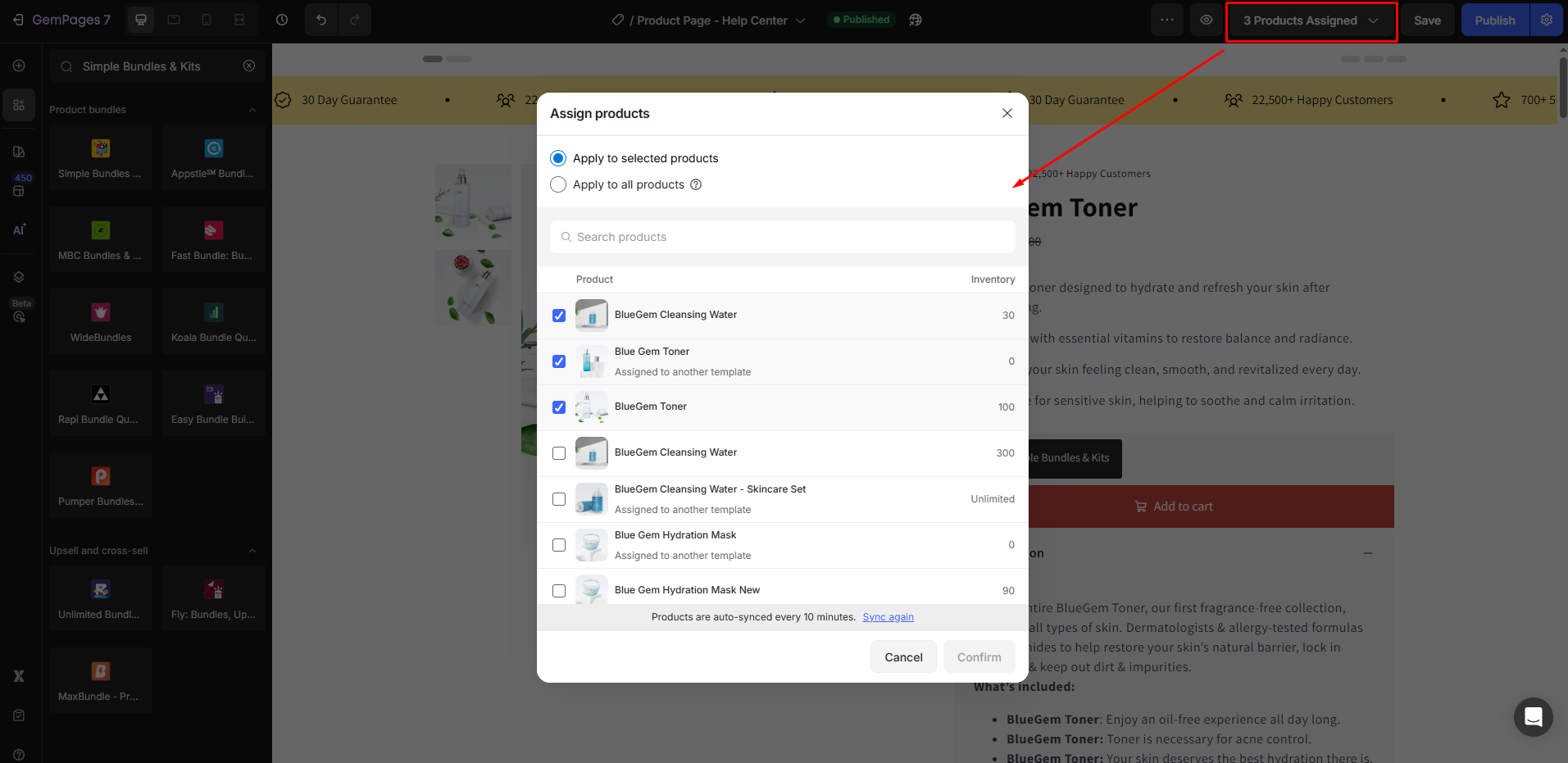
Task: Click the Sync again link
Action: point(888,617)
